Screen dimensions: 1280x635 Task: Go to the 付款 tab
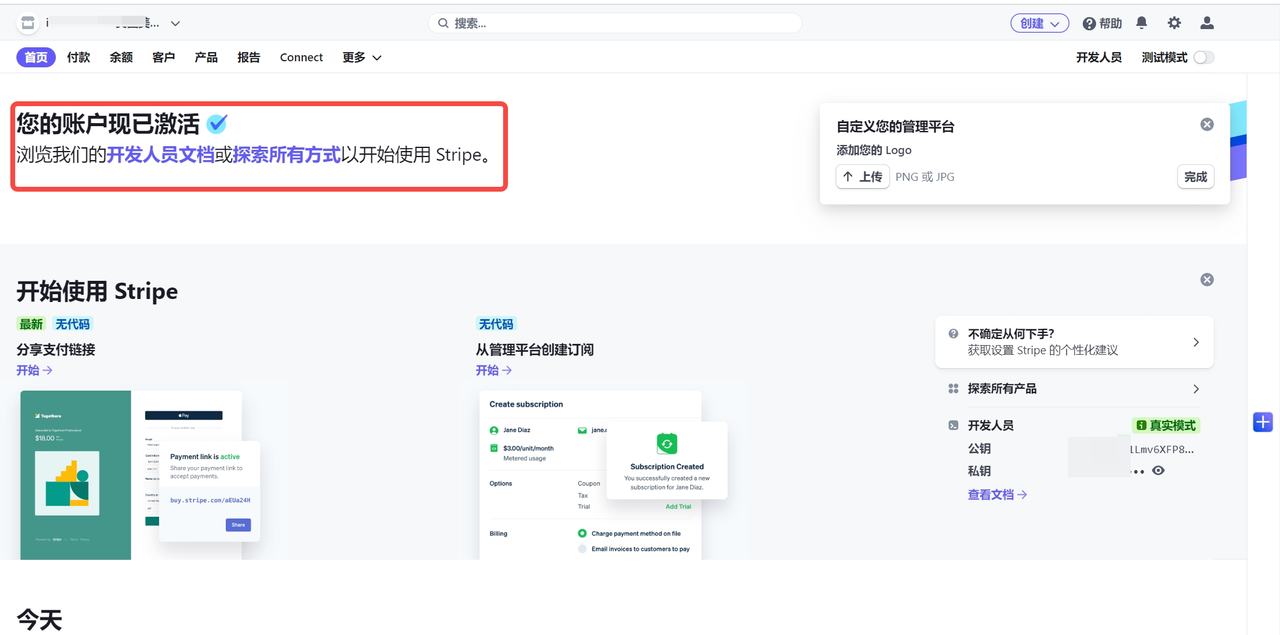(x=79, y=57)
